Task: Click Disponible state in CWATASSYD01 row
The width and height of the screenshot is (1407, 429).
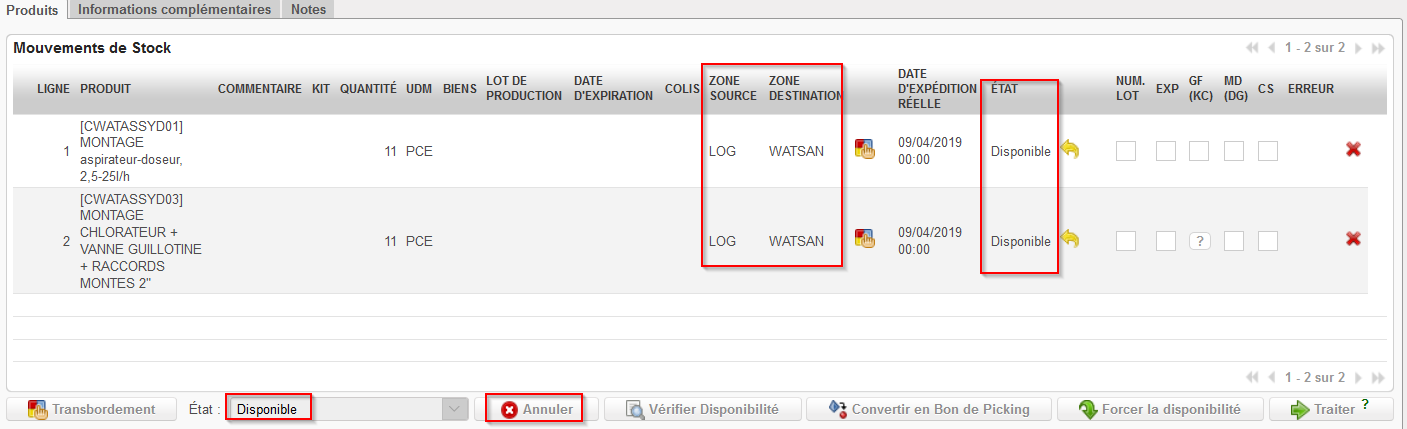Action: 1021,152
